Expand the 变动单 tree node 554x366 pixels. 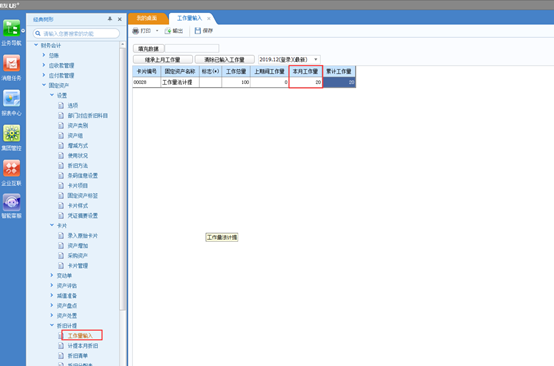click(52, 275)
